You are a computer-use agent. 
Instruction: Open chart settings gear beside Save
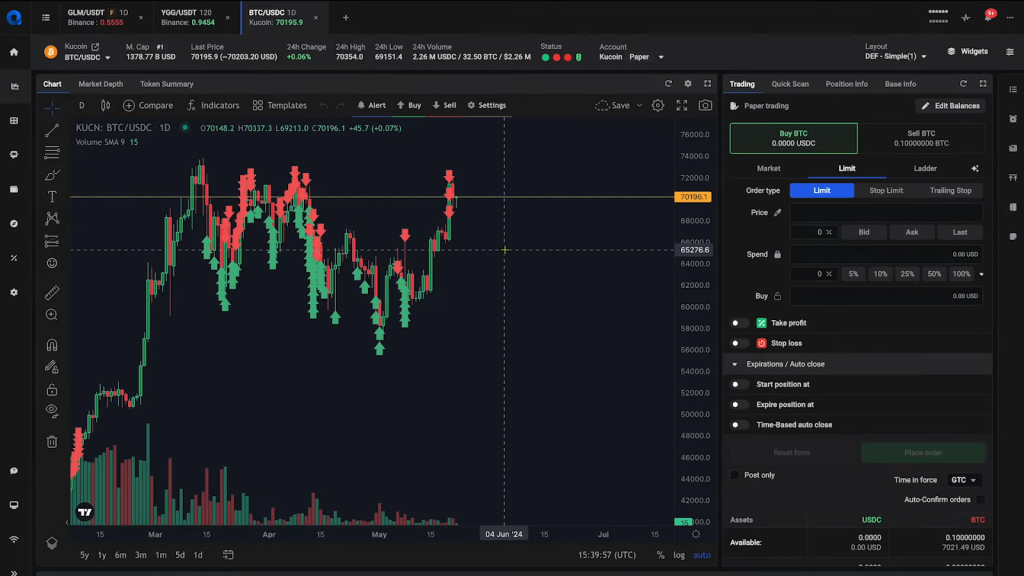tap(658, 105)
